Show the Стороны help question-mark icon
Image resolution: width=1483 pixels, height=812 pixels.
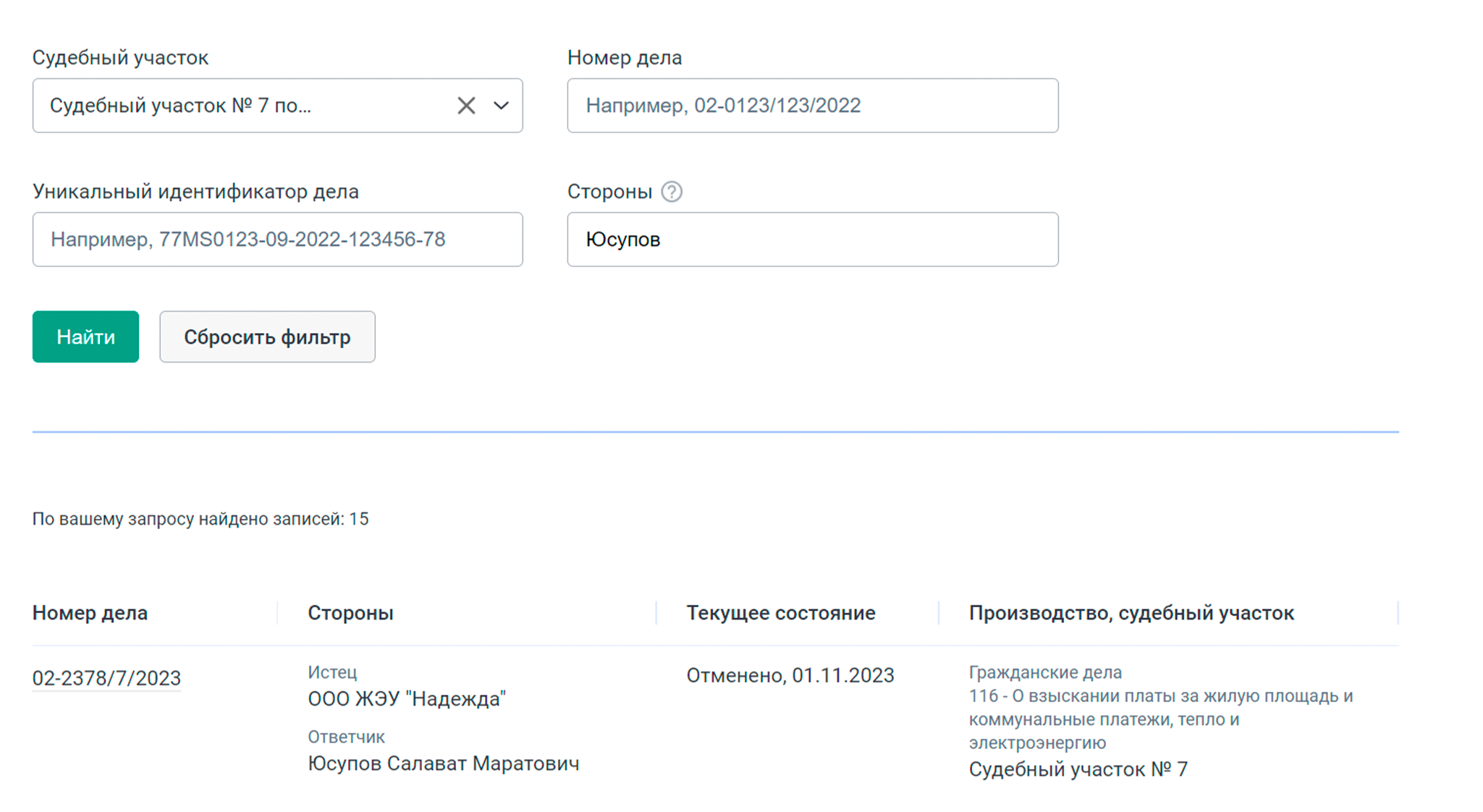672,192
